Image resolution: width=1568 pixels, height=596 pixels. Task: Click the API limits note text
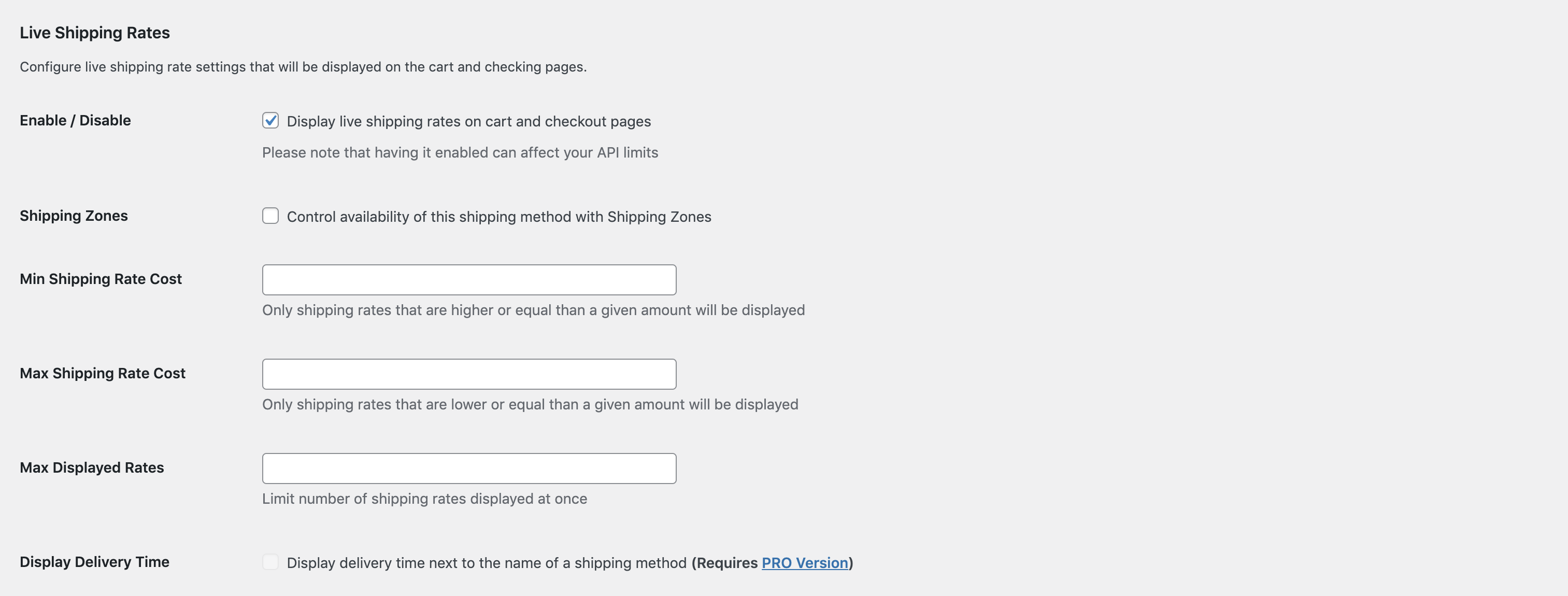tap(460, 152)
